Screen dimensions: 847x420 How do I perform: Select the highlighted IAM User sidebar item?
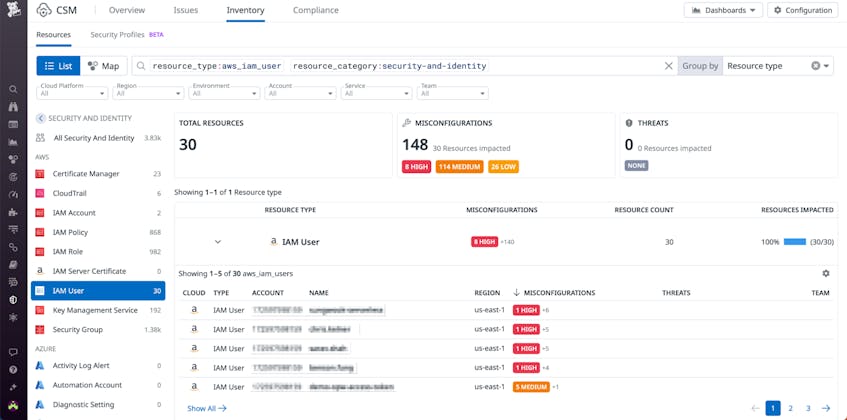click(98, 290)
